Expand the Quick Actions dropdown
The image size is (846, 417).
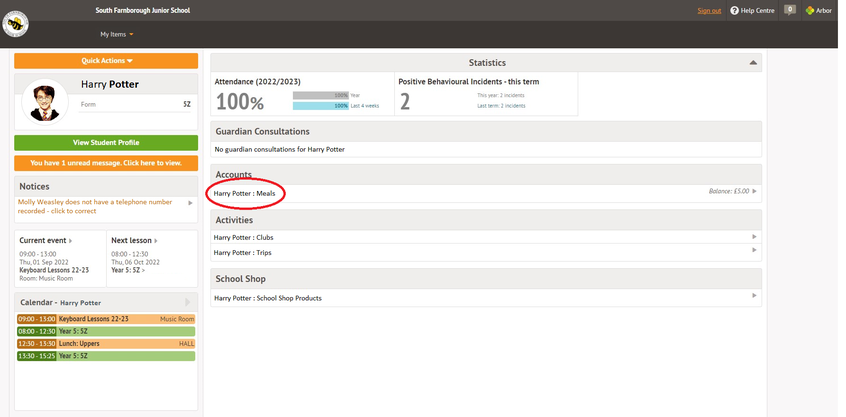(x=106, y=61)
